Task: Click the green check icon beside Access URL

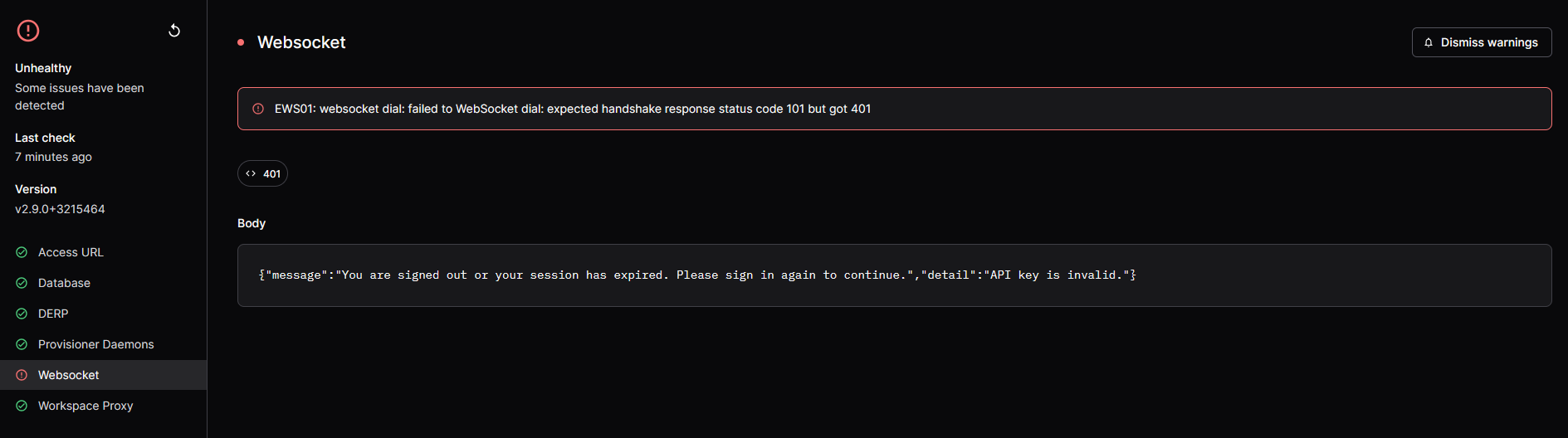Action: tap(22, 252)
